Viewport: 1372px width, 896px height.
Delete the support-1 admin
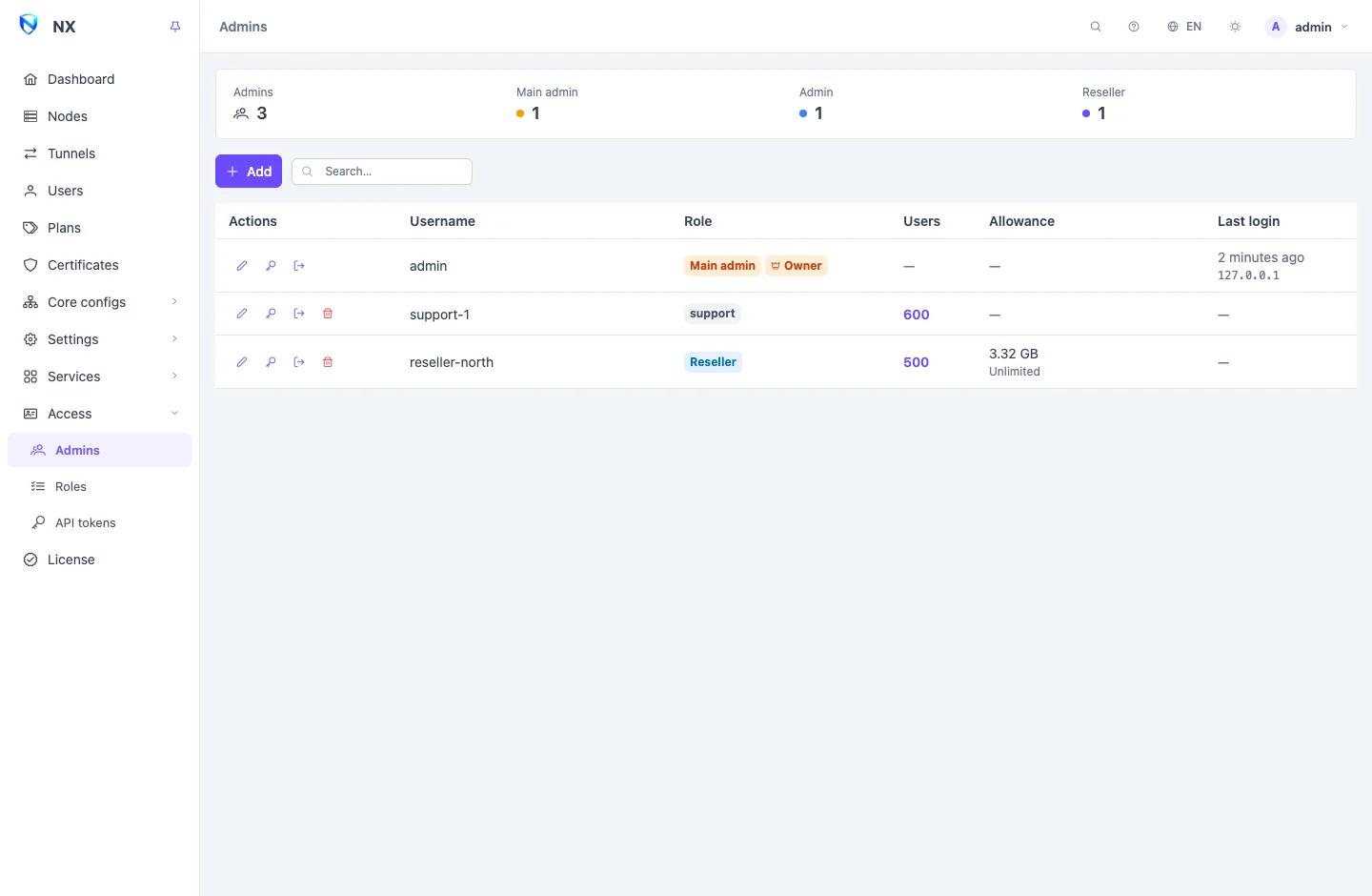(328, 314)
